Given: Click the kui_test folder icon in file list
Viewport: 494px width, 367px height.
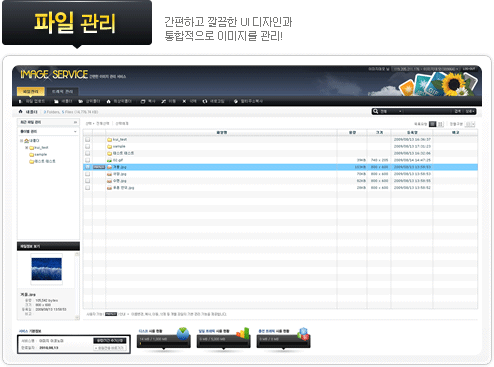Looking at the screenshot, I should pos(109,140).
